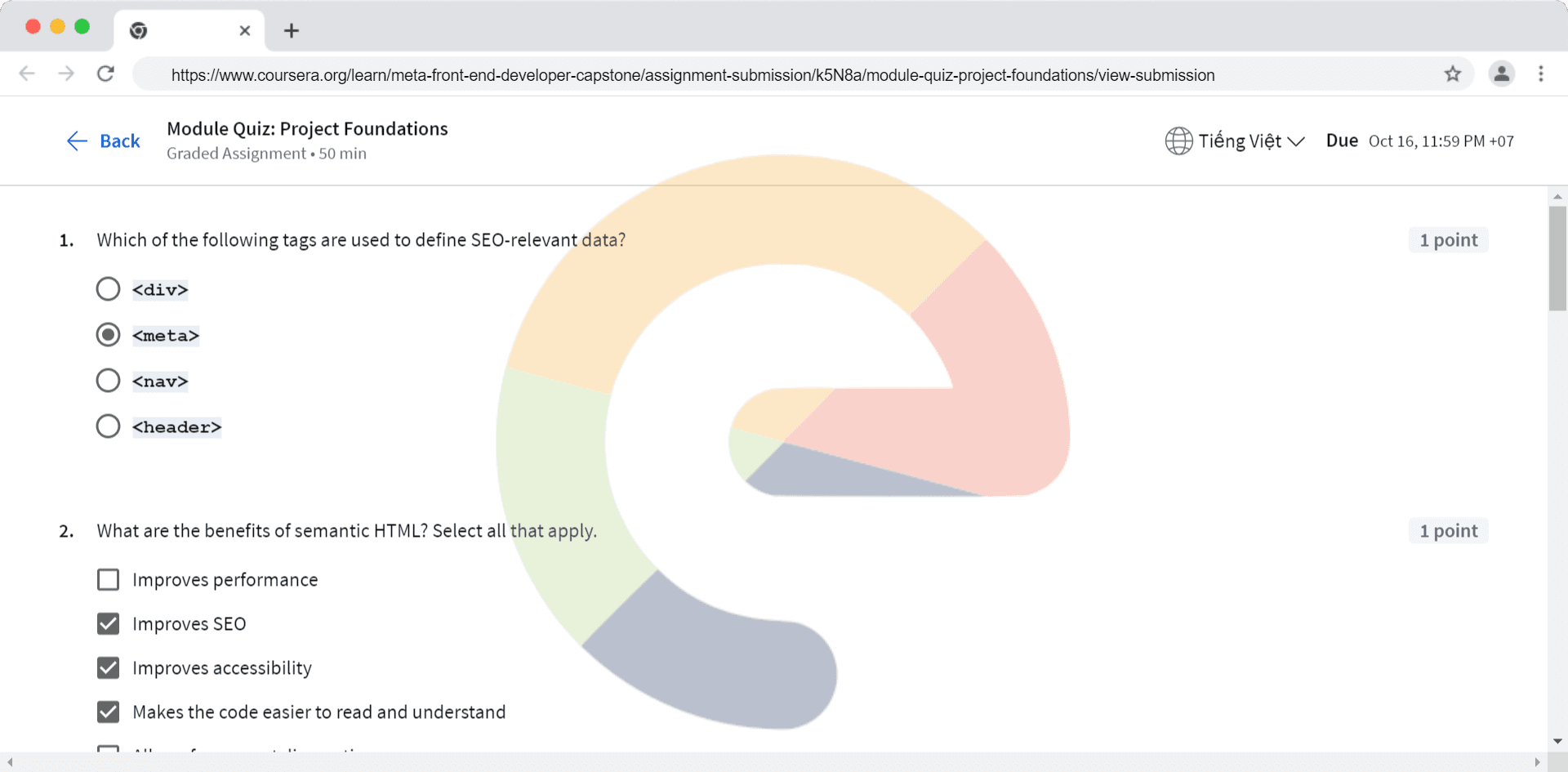Image resolution: width=1568 pixels, height=772 pixels.
Task: Select the <header> radio option
Action: tap(108, 426)
